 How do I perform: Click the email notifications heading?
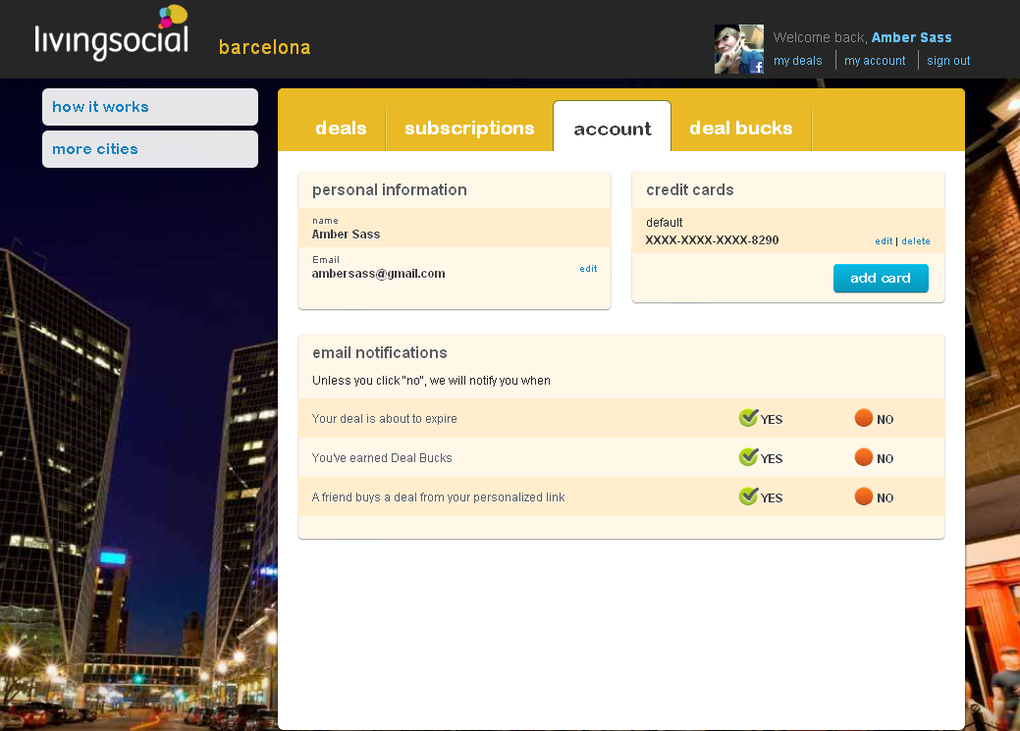click(x=380, y=352)
